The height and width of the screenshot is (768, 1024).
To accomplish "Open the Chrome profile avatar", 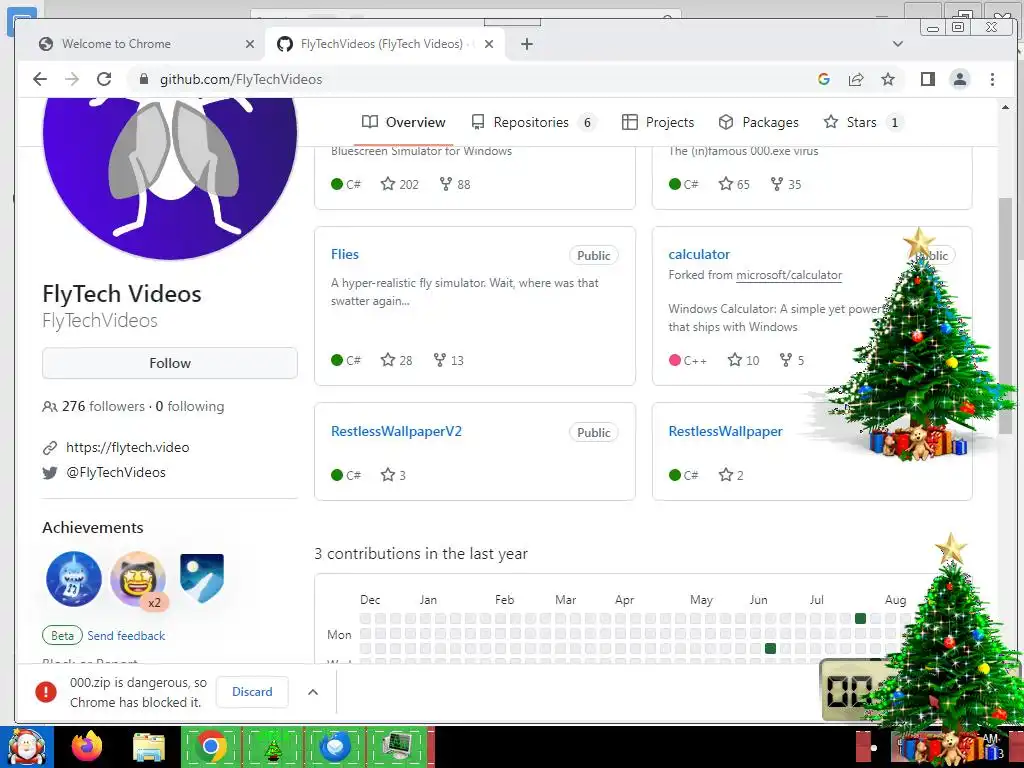I will [959, 79].
